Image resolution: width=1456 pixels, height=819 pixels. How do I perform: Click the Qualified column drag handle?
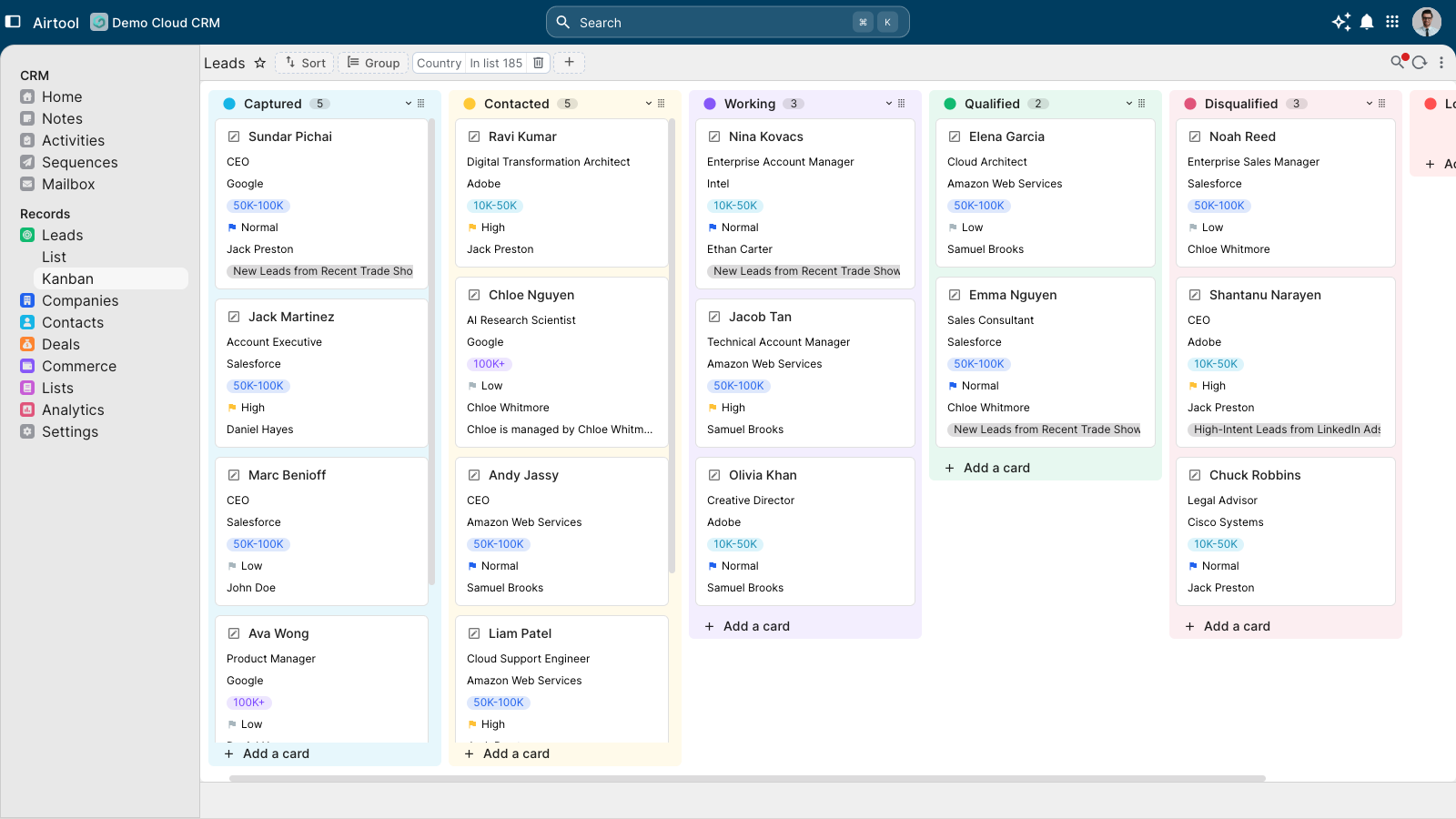pyautogui.click(x=1142, y=104)
